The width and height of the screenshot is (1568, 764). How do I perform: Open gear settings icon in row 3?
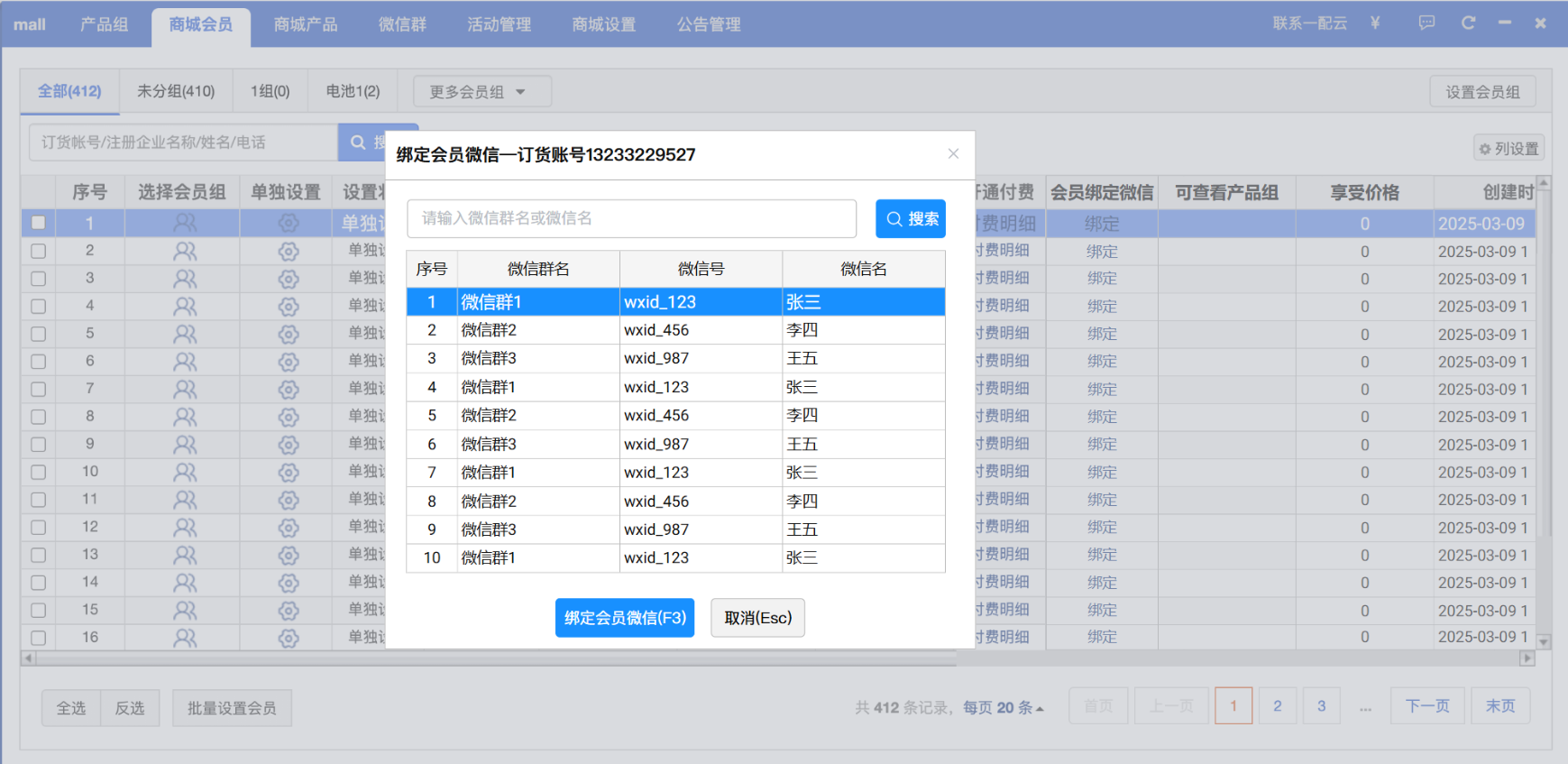coord(289,279)
